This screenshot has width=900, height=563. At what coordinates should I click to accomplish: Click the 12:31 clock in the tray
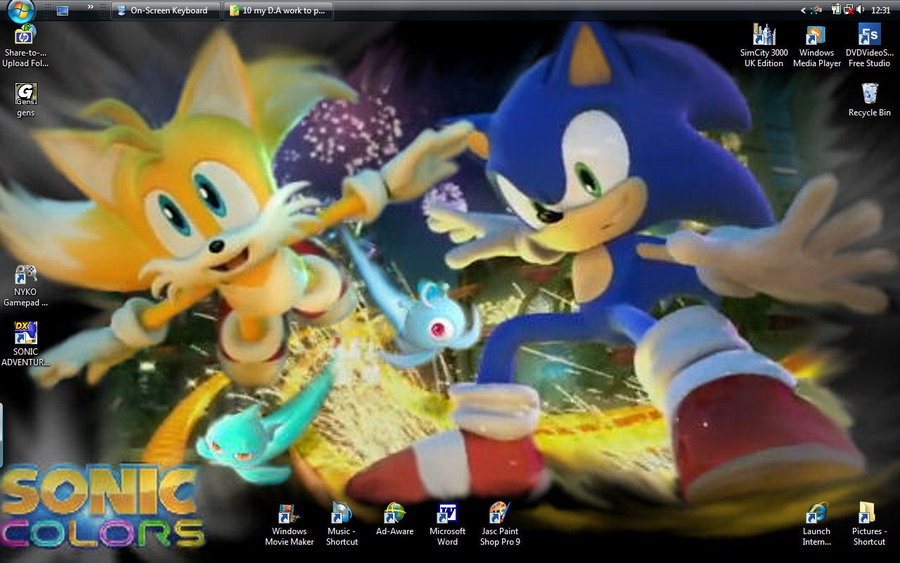pos(880,10)
